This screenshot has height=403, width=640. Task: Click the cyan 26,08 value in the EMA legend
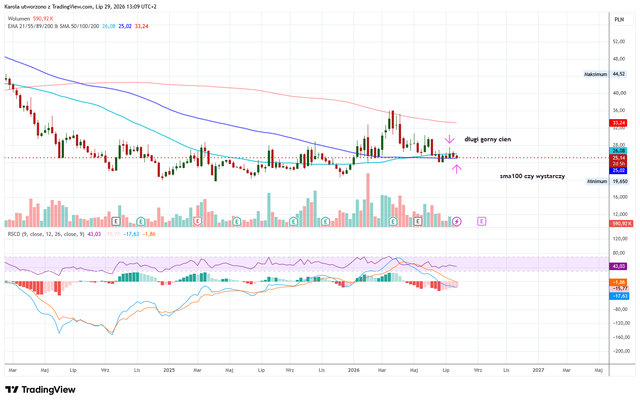tap(109, 26)
